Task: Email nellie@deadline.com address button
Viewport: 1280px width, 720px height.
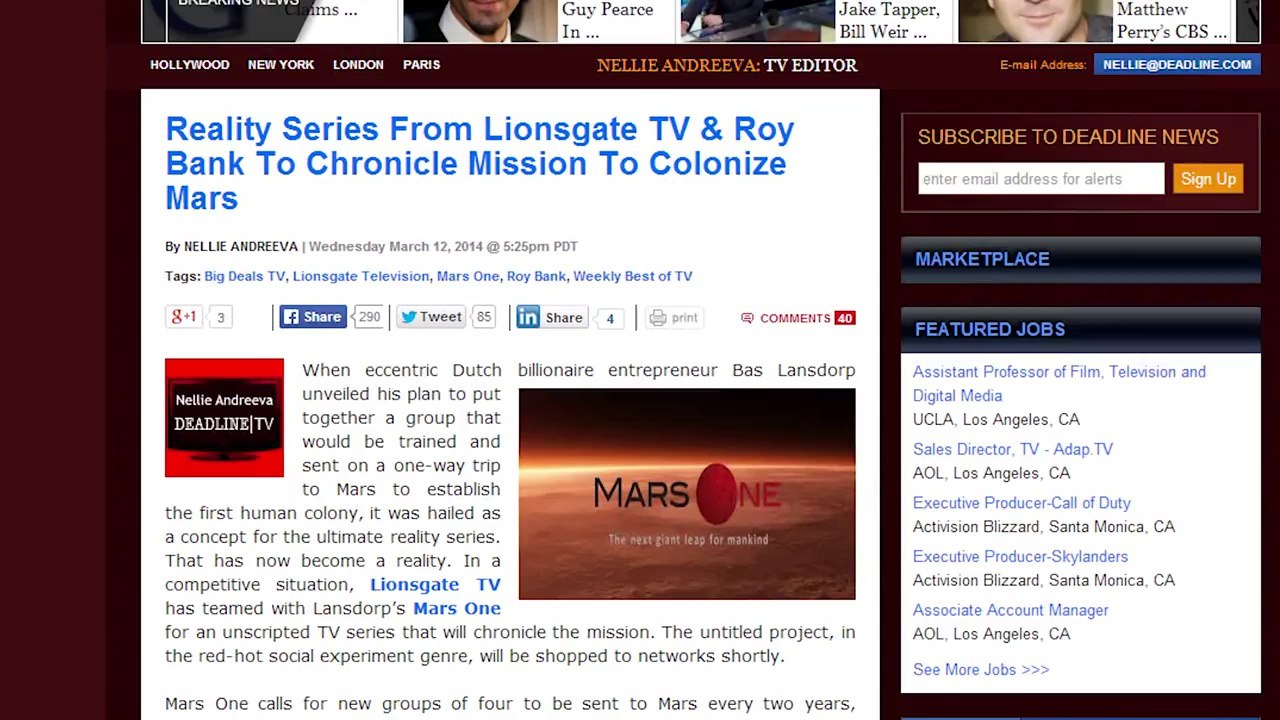Action: point(1177,65)
